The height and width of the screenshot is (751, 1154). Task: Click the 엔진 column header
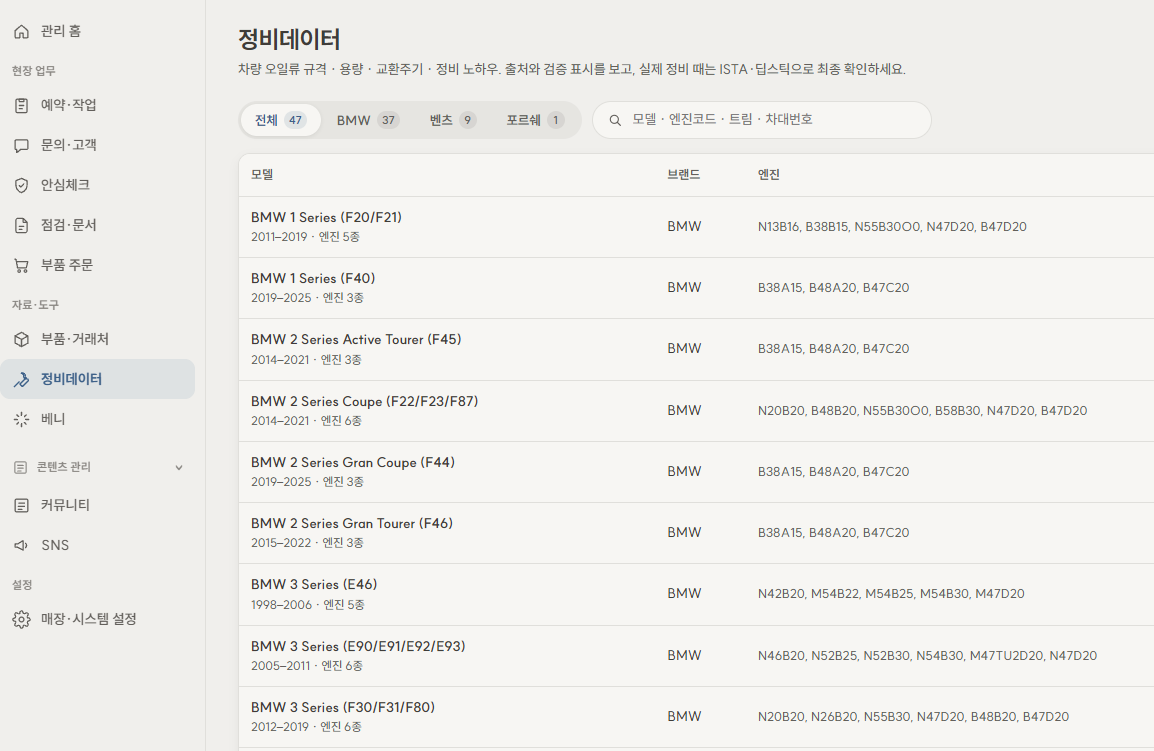point(768,174)
